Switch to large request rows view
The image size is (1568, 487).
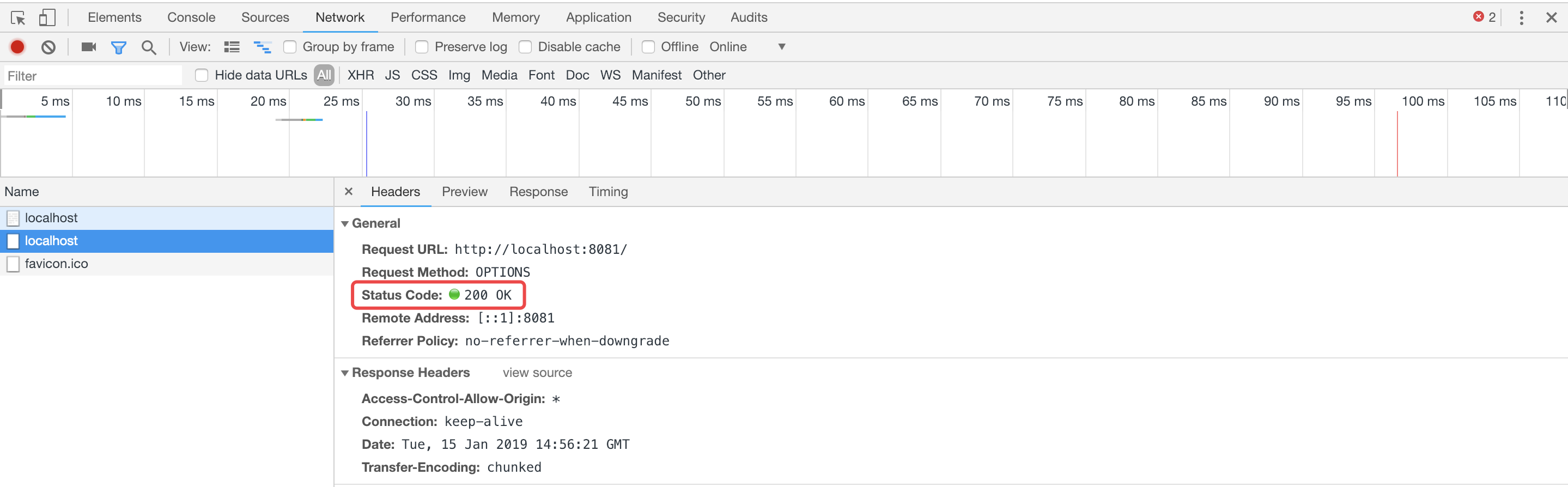[x=232, y=47]
